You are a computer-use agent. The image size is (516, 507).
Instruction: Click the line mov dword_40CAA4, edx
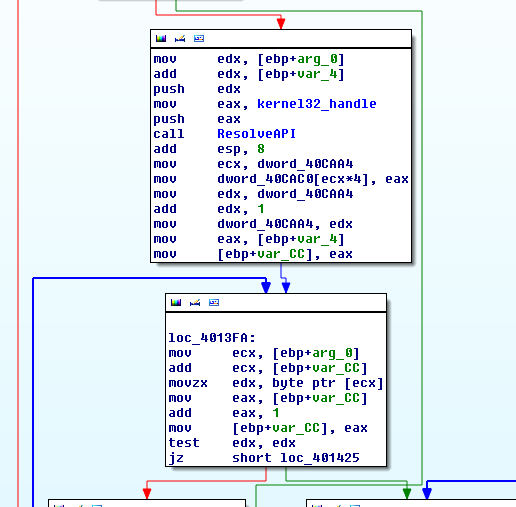tap(253, 224)
